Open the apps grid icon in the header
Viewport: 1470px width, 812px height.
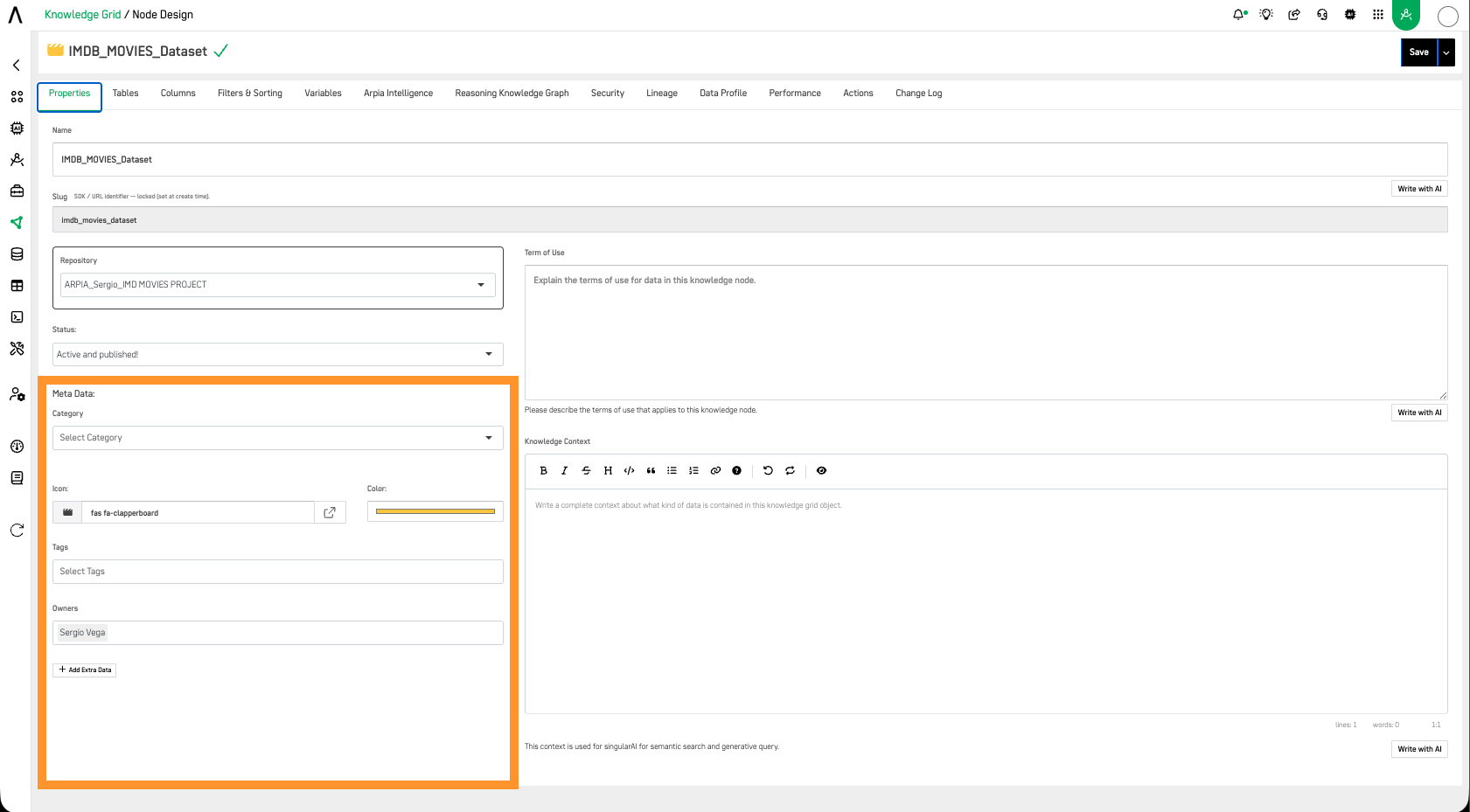1378,14
